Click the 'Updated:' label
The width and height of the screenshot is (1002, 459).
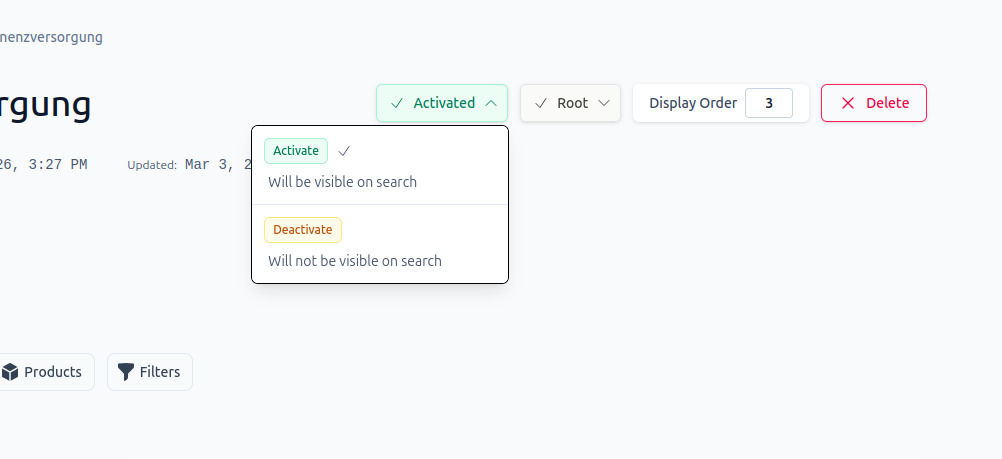click(152, 166)
